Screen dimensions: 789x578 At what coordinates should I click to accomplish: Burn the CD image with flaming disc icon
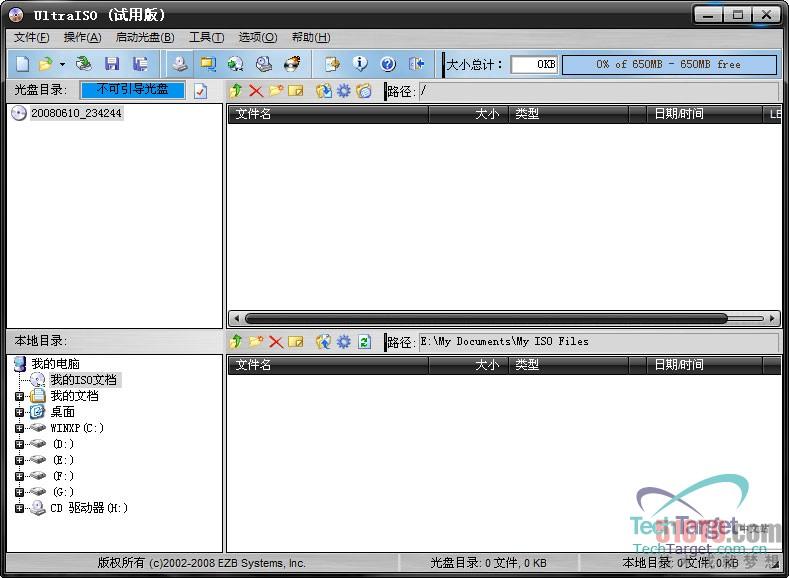292,64
